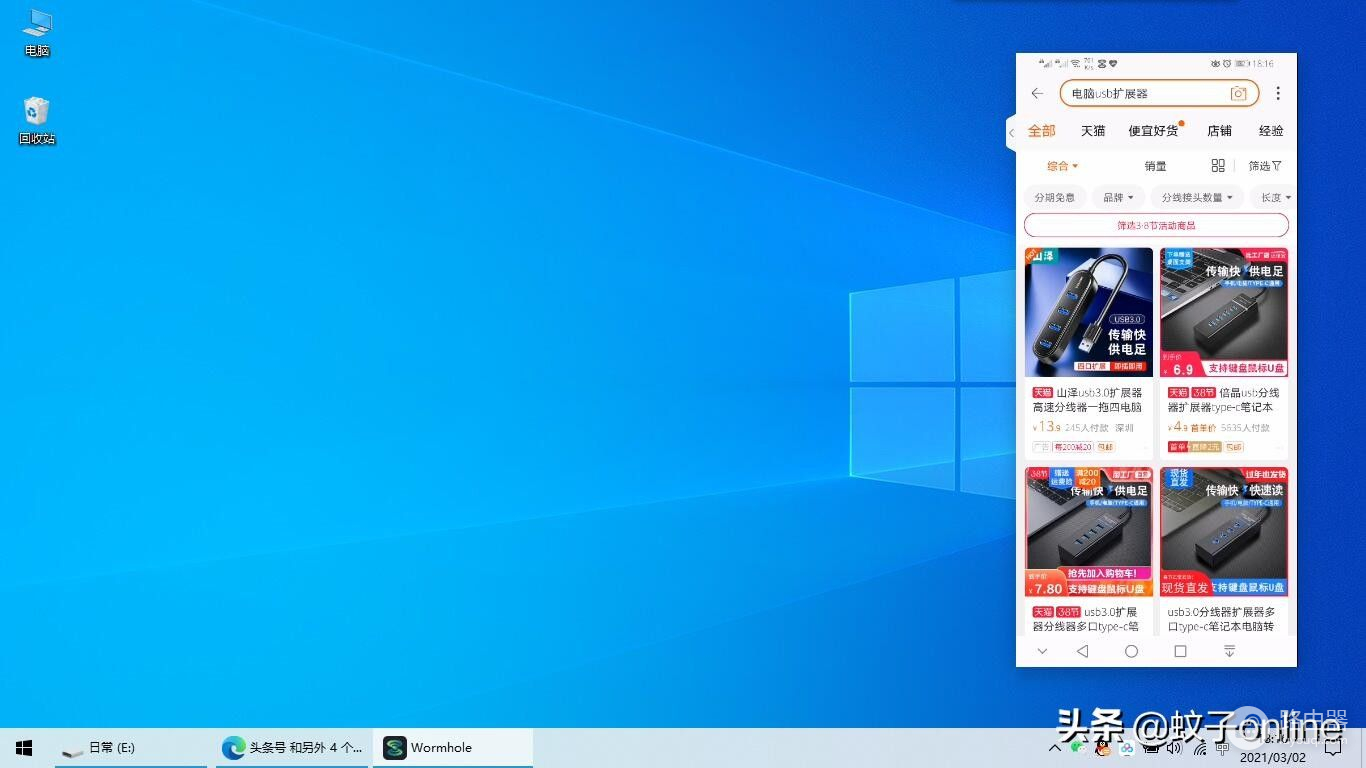Select the 便宜好货 tab
The height and width of the screenshot is (768, 1366).
click(1154, 131)
